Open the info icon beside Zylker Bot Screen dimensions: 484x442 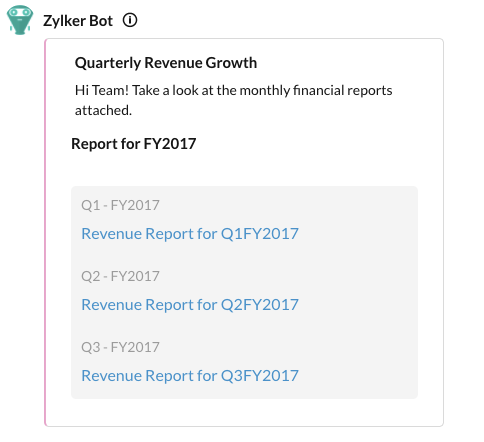(x=130, y=20)
